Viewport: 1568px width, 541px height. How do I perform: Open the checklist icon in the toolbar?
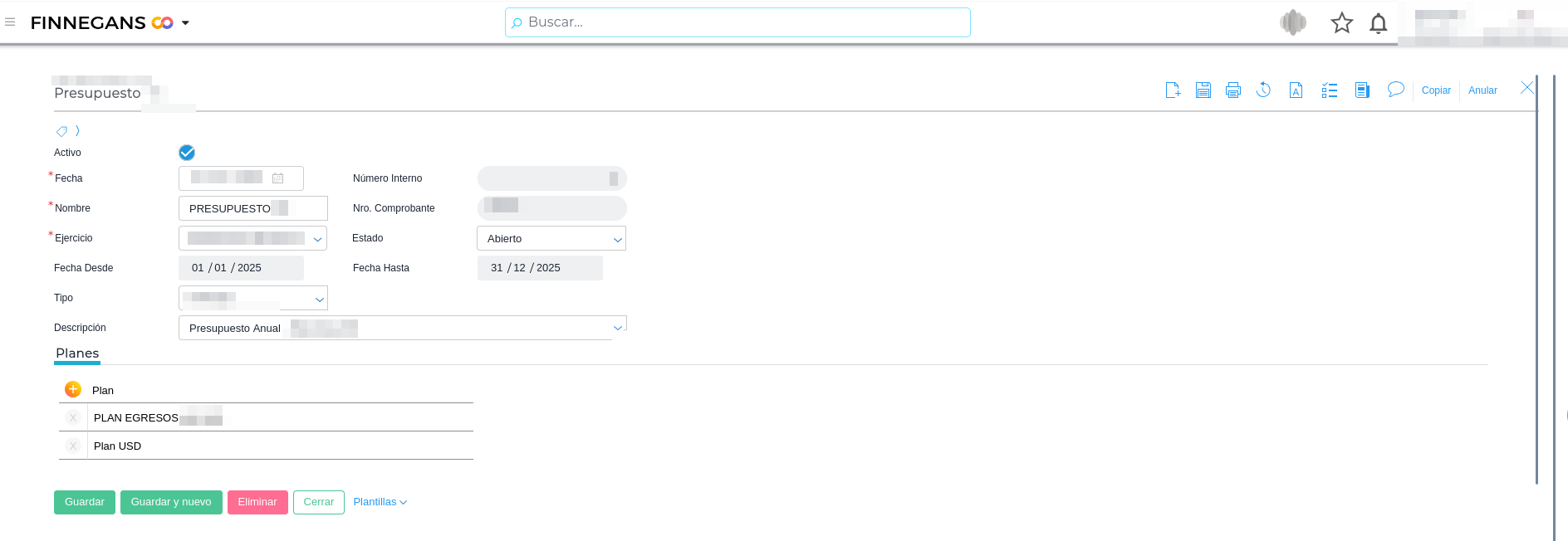(1329, 90)
